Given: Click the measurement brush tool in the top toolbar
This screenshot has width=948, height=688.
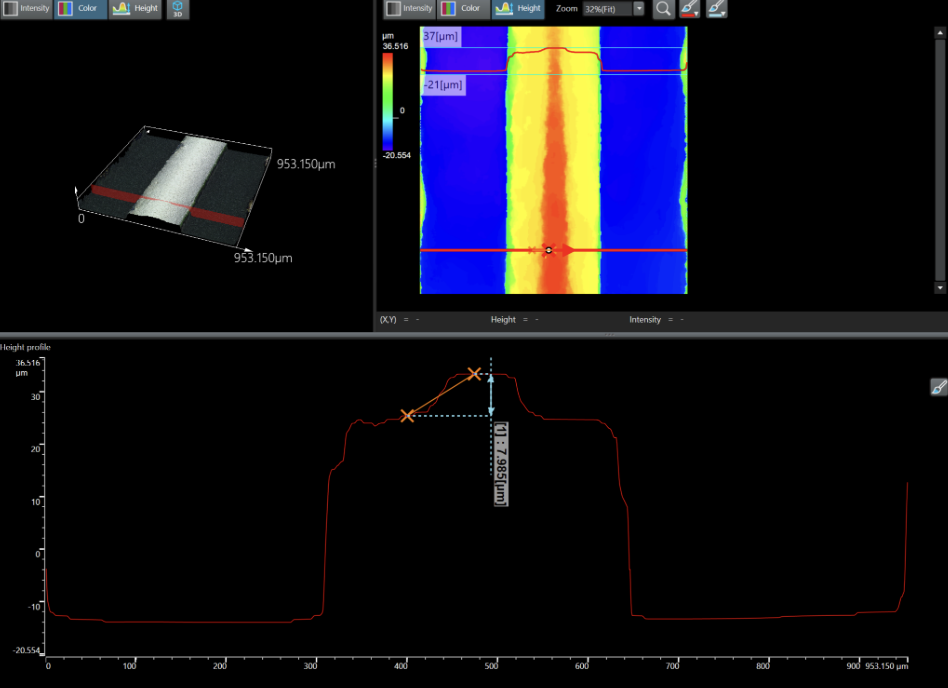Looking at the screenshot, I should 714,9.
